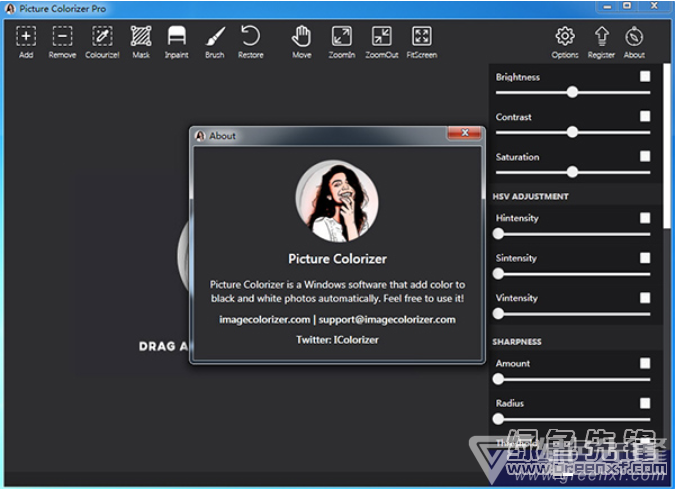The width and height of the screenshot is (676, 489).
Task: Click the Twitter: IColorizer text
Action: 337,340
